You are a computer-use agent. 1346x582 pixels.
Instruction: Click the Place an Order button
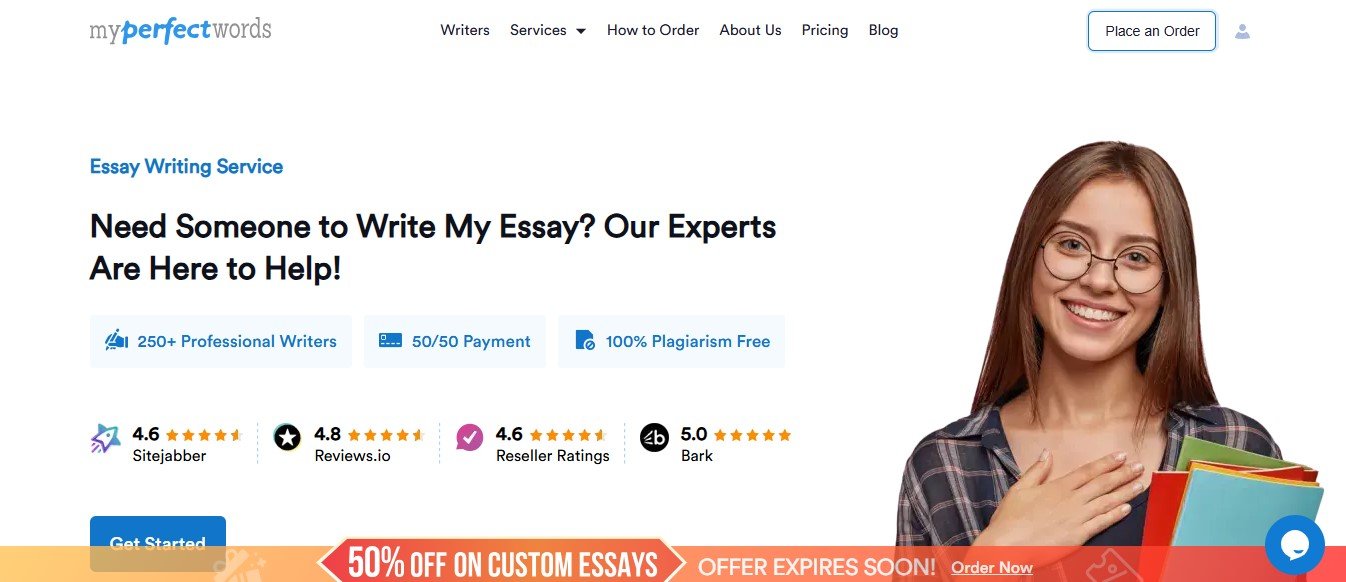(x=1152, y=31)
